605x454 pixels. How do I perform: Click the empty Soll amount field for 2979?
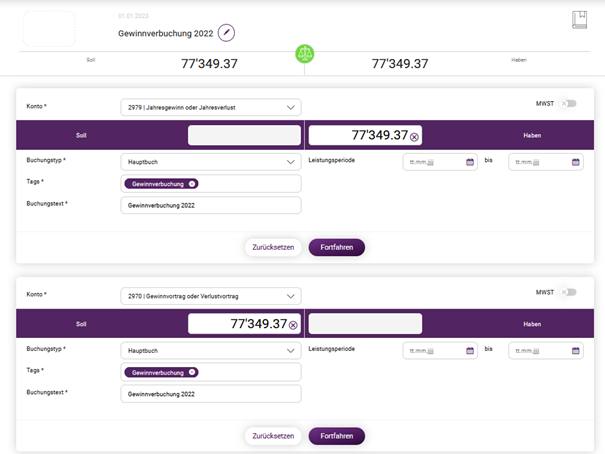pyautogui.click(x=244, y=135)
